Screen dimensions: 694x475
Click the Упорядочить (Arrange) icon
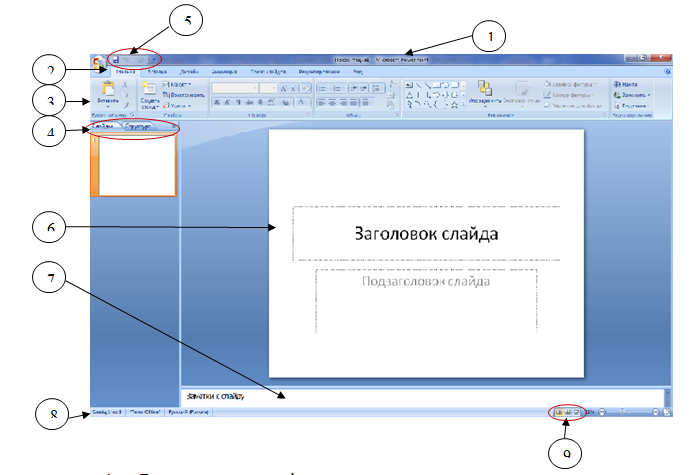click(483, 91)
